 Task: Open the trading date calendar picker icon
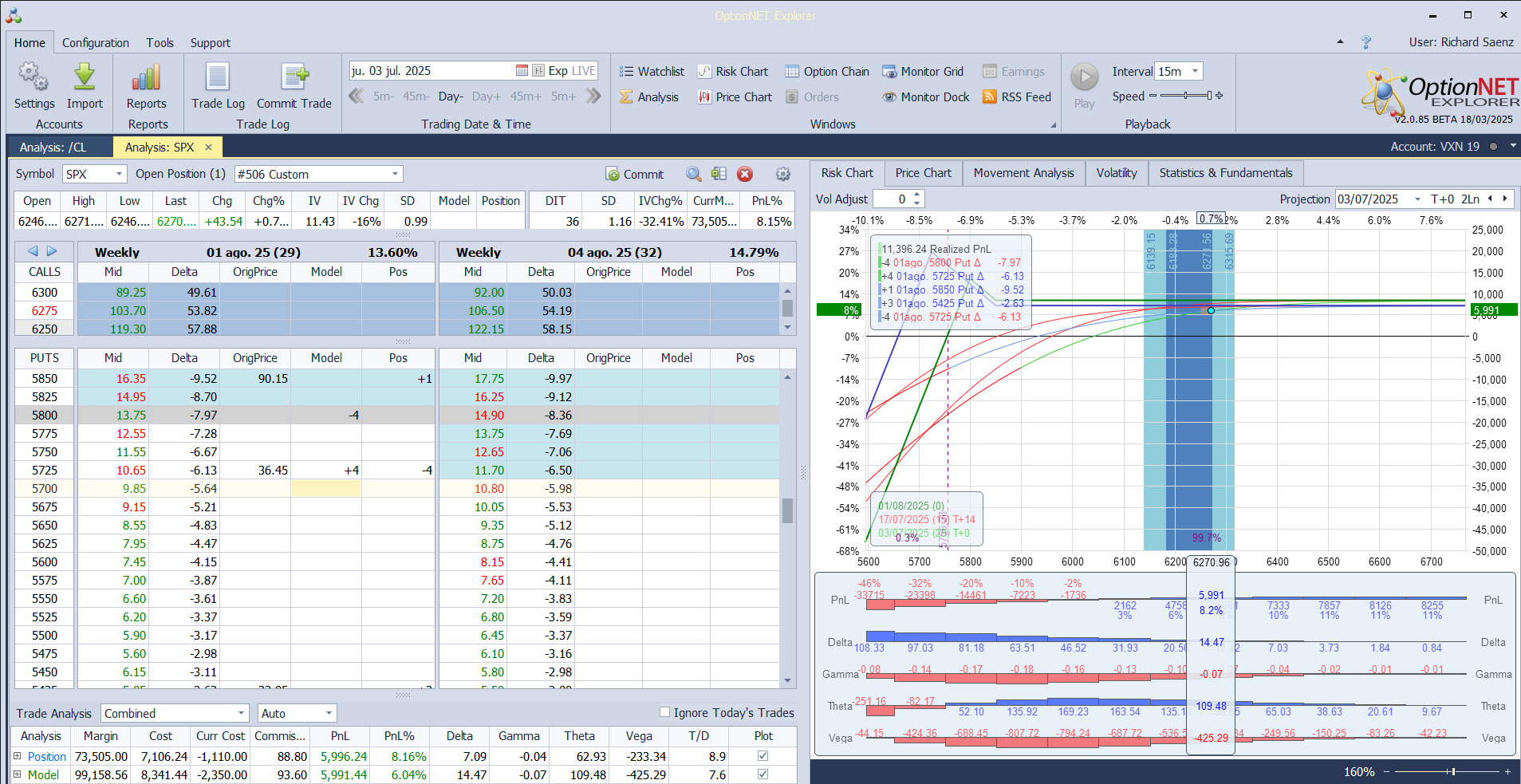[x=522, y=71]
